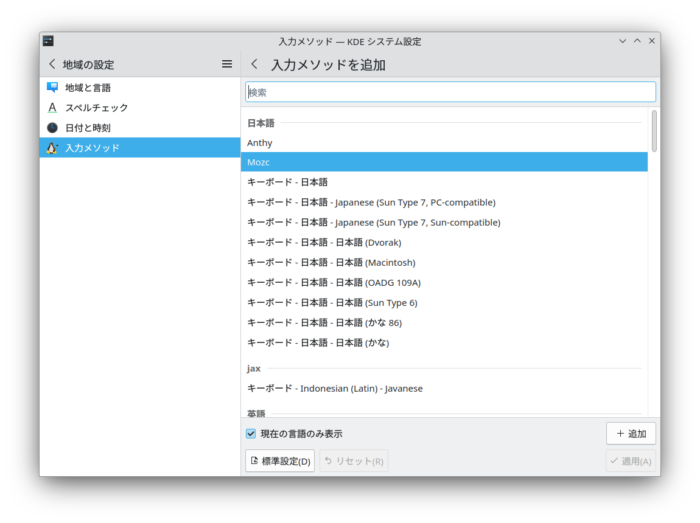Select 日本語 (かな) keyboard entry
Image resolution: width=700 pixels, height=523 pixels.
[444, 343]
